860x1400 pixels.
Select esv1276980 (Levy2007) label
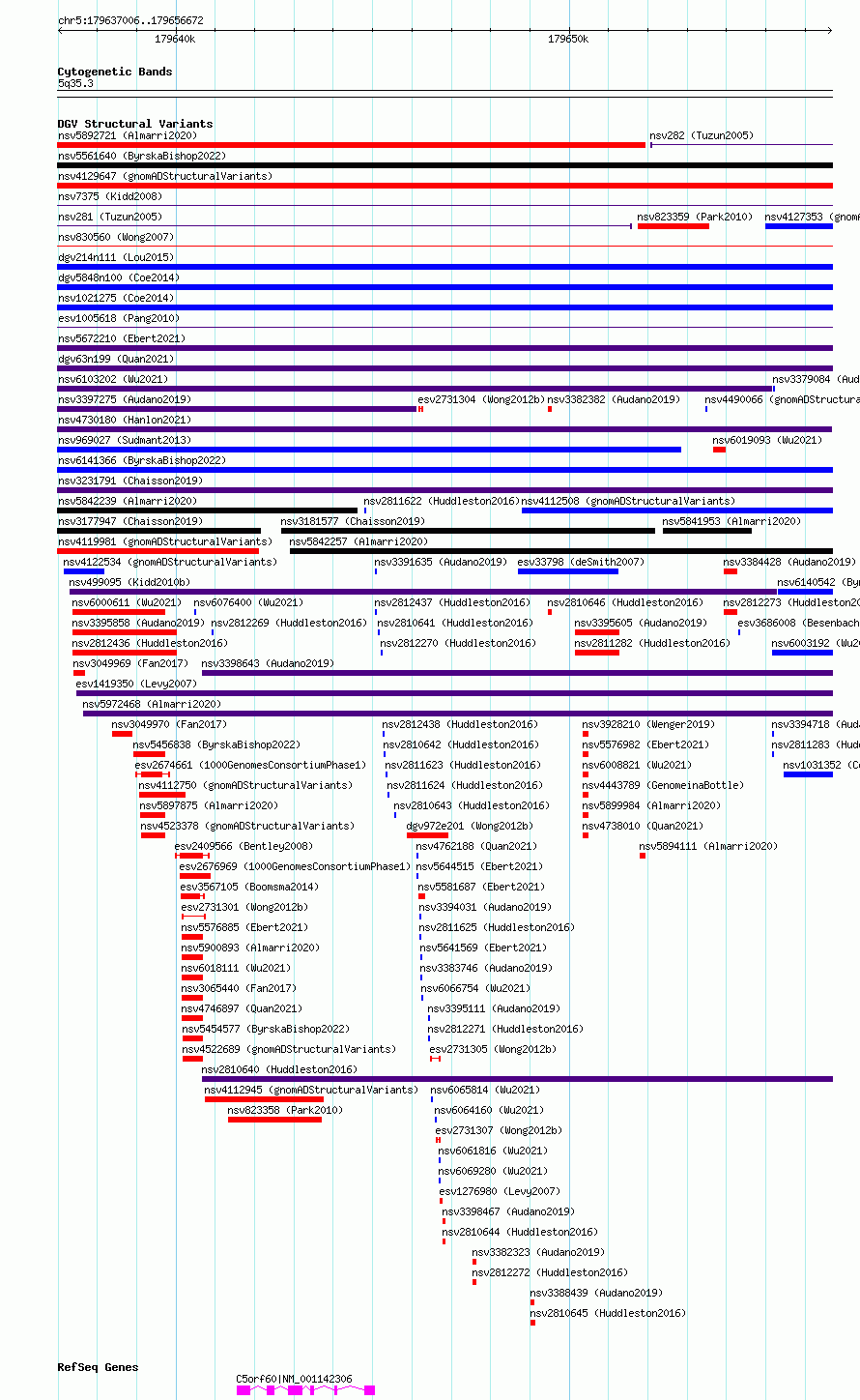pos(500,1192)
